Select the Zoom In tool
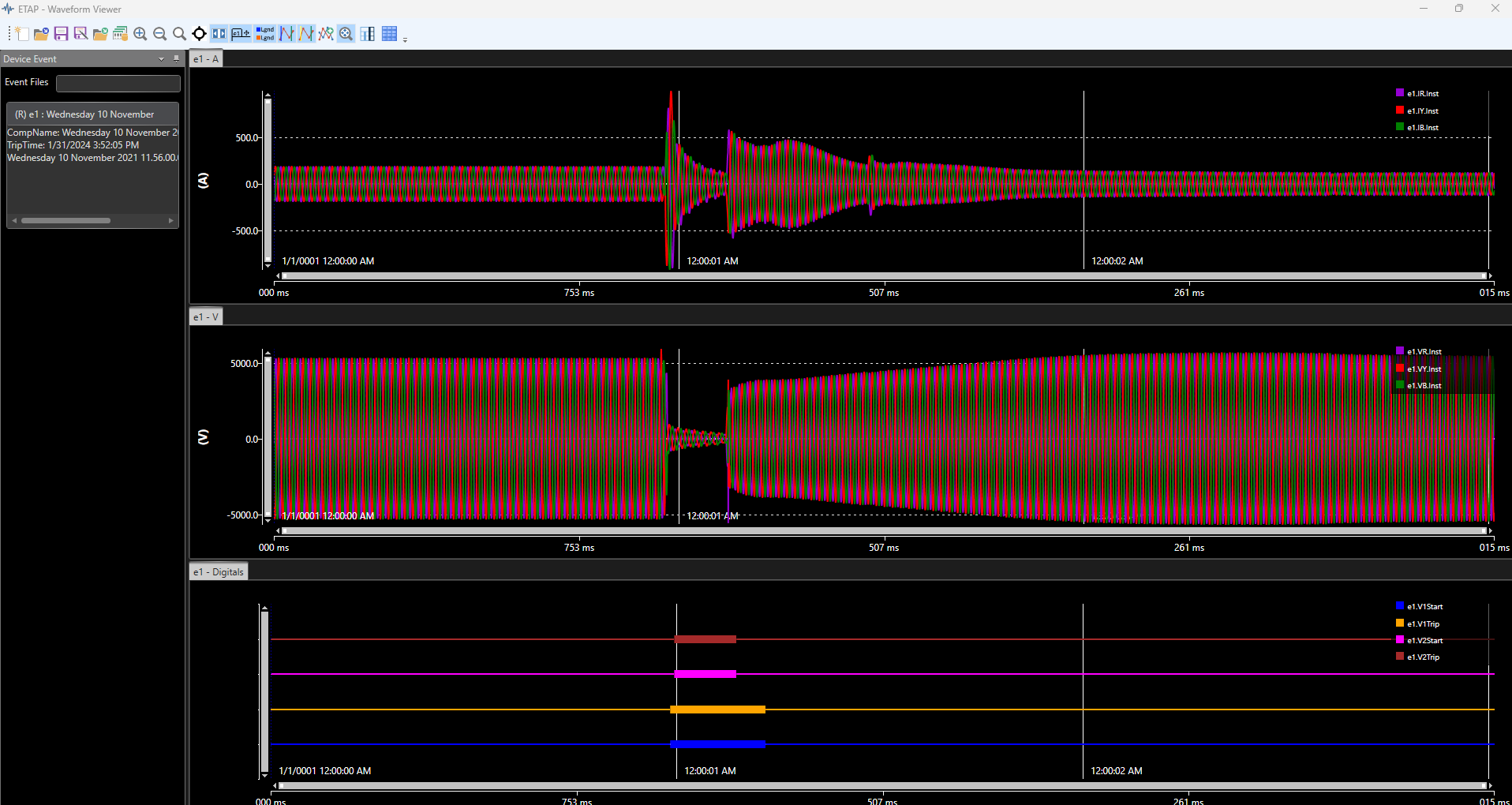Viewport: 1512px width, 805px height. 140,34
